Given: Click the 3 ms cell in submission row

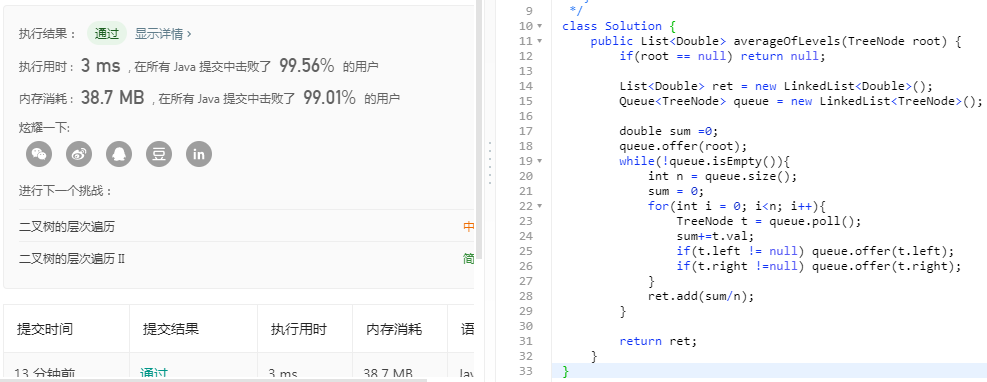Looking at the screenshot, I should click(282, 374).
